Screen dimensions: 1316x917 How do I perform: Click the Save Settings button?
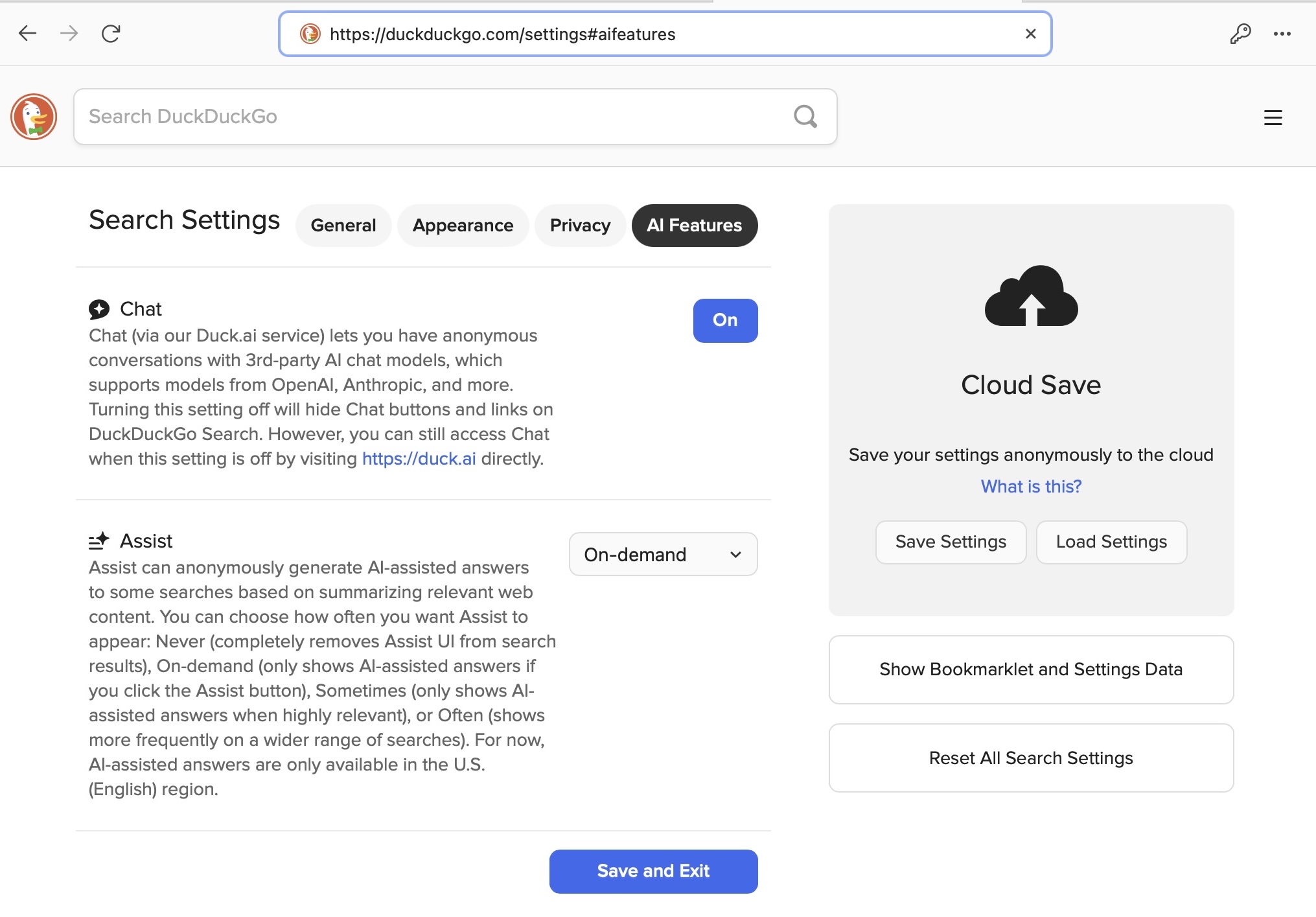click(950, 542)
